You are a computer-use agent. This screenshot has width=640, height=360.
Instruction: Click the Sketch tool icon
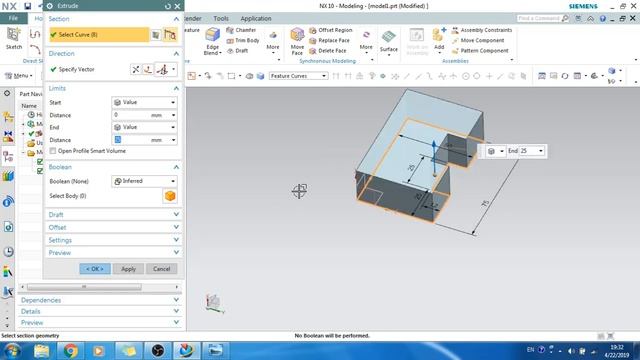pyautogui.click(x=13, y=35)
